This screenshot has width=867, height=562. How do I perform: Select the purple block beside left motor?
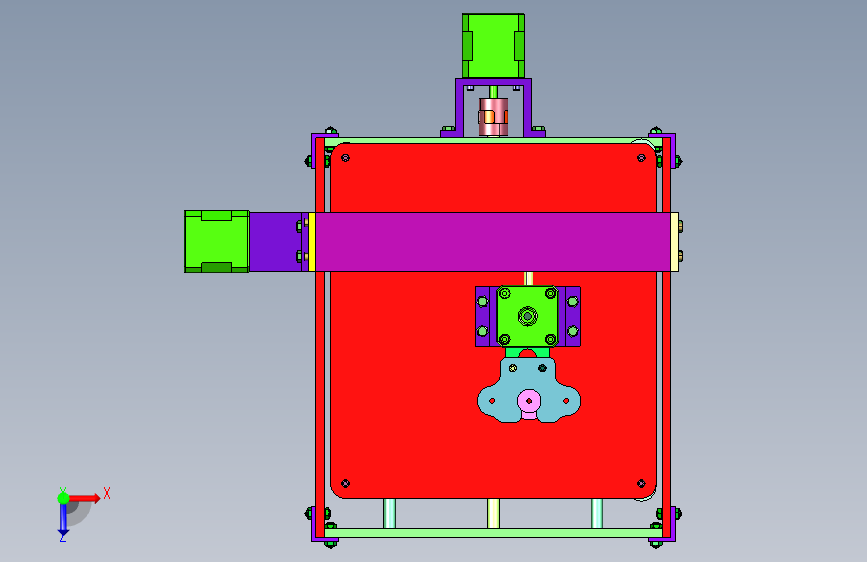click(275, 242)
